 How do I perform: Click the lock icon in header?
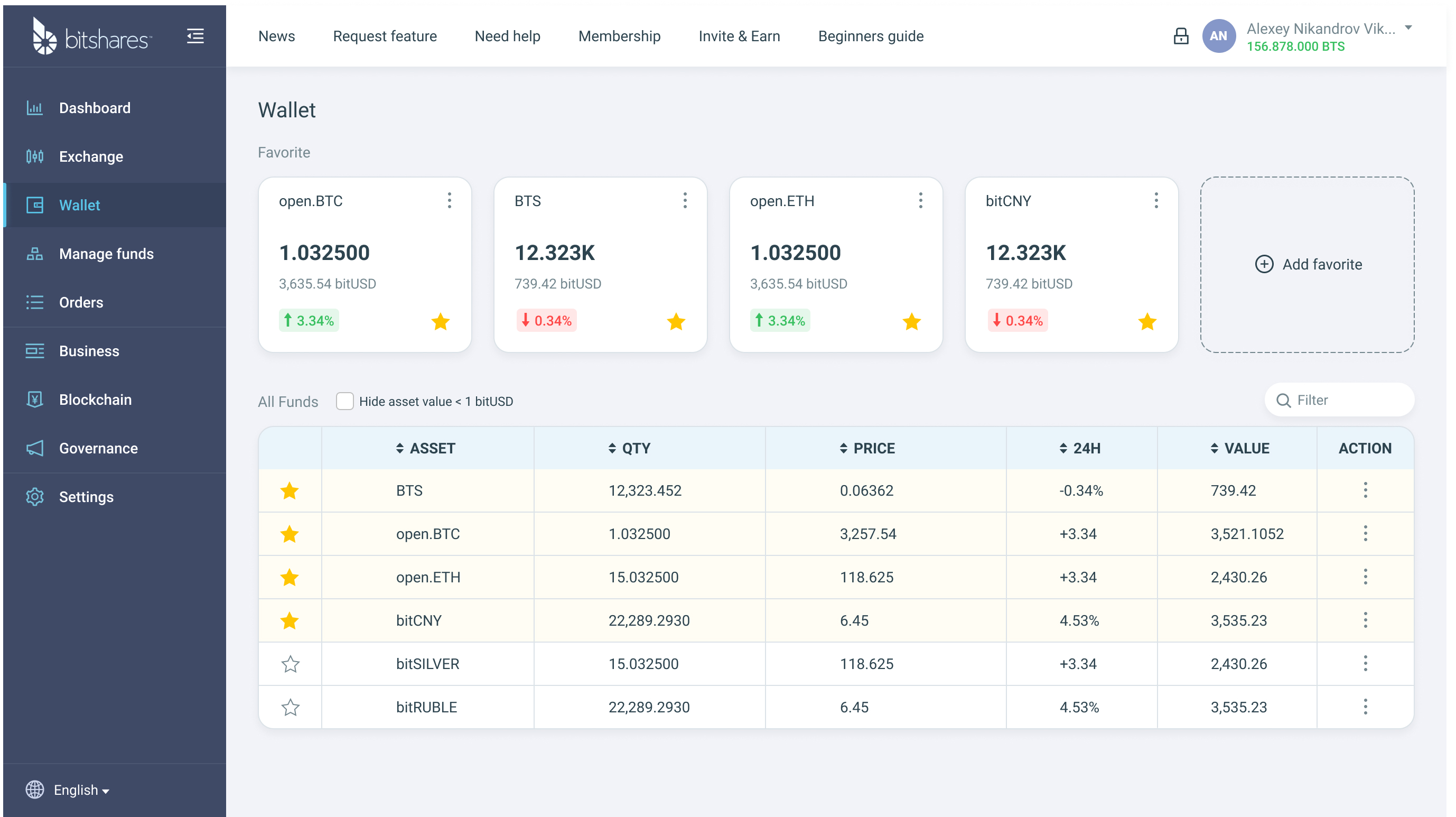[x=1181, y=36]
